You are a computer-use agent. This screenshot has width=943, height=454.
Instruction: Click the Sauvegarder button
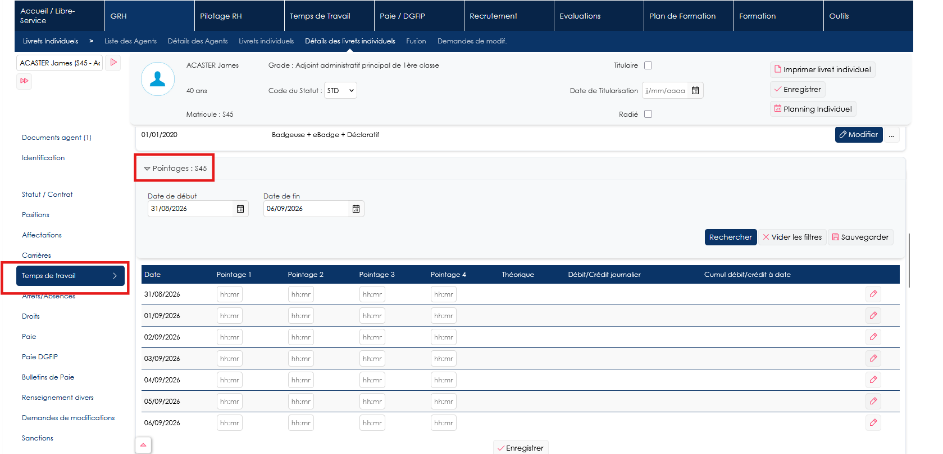coord(860,237)
